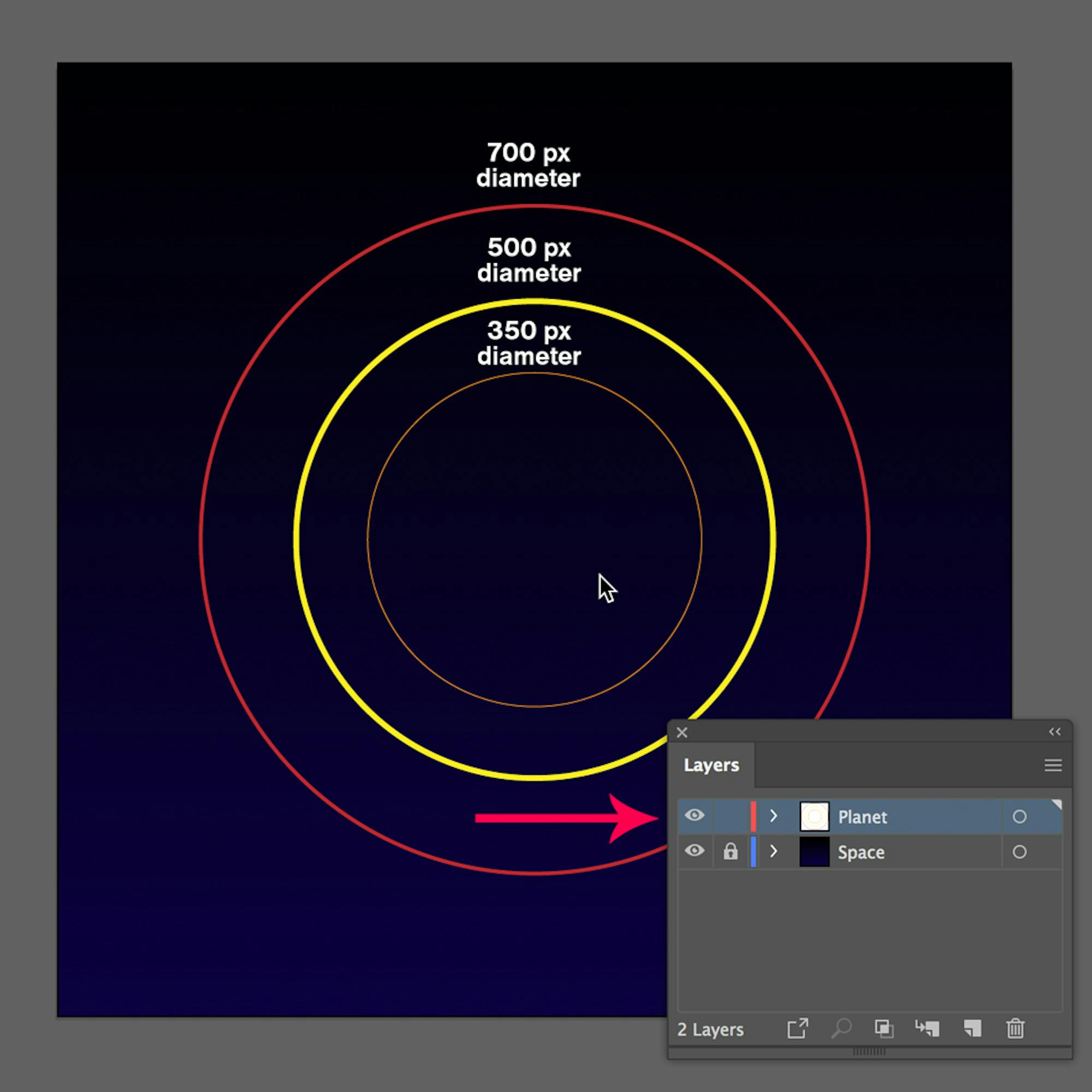
Task: Collapse the Layers panel to icons
Action: coord(1055,732)
